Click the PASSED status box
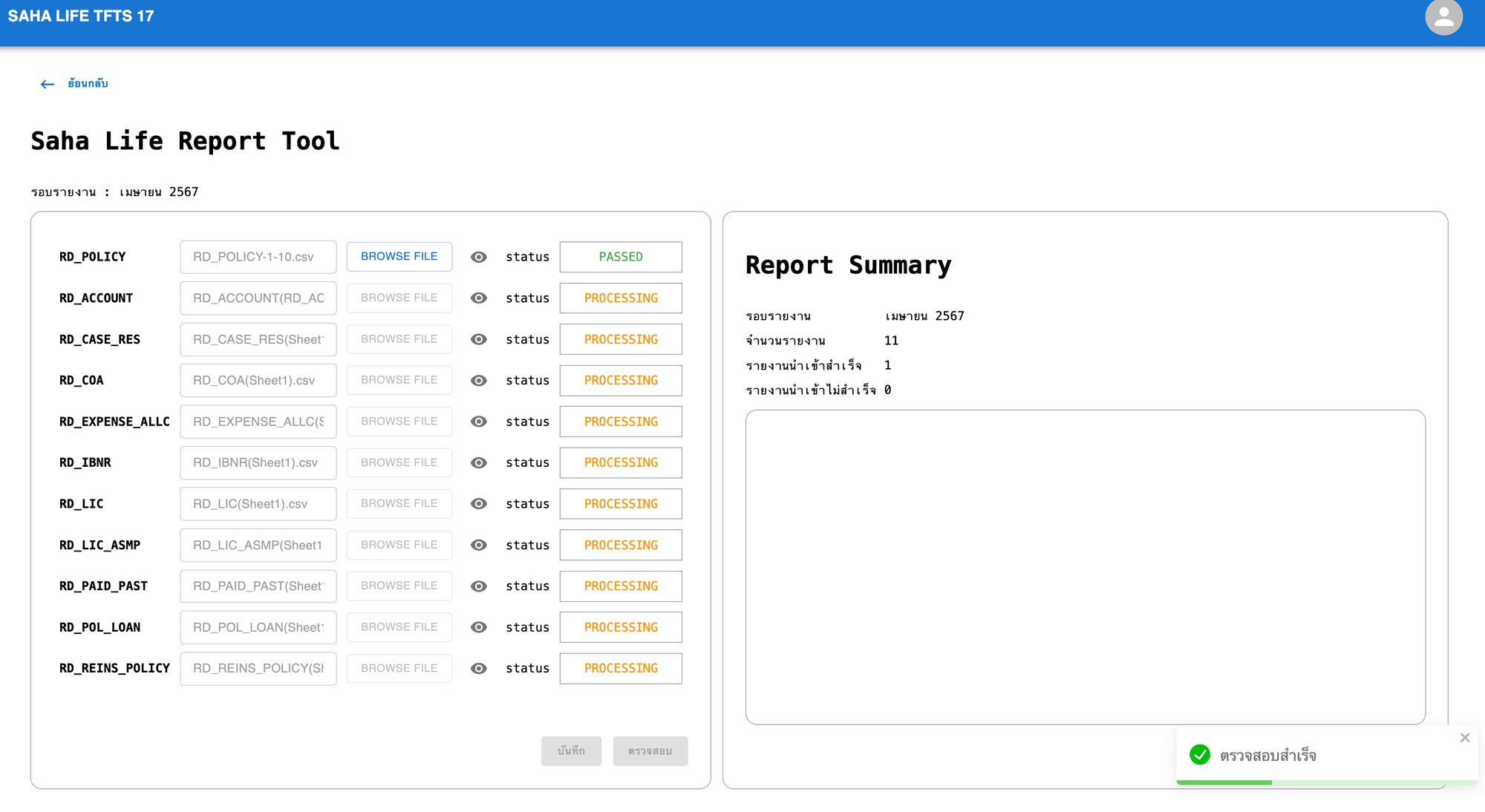The height and width of the screenshot is (812, 1485). pos(621,257)
